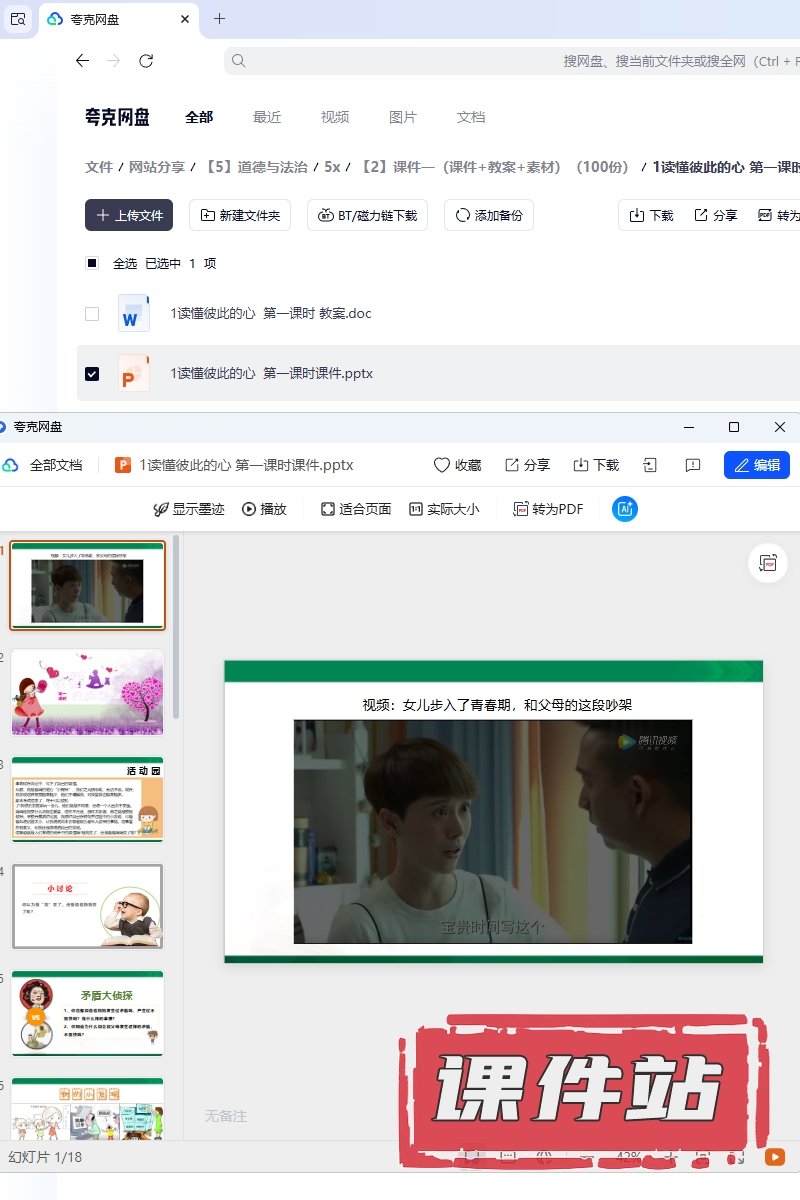Screen dimensions: 800x1200
Task: Click the 上传文件 upload button
Action: point(129,215)
